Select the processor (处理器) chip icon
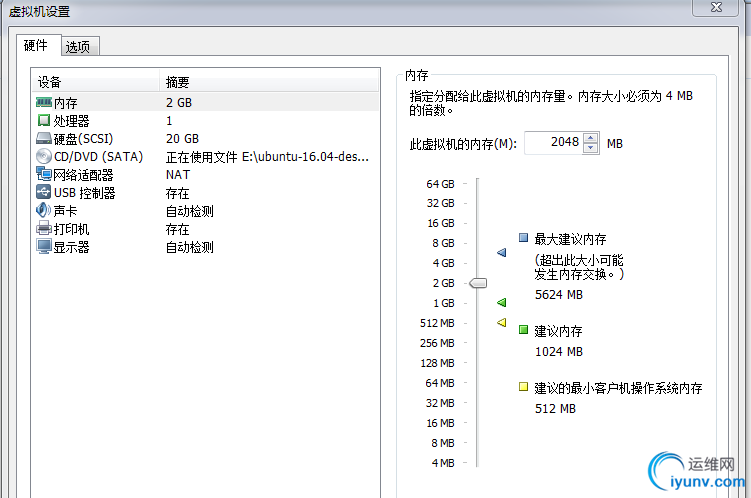Viewport: 751px width, 498px height. [x=44, y=120]
